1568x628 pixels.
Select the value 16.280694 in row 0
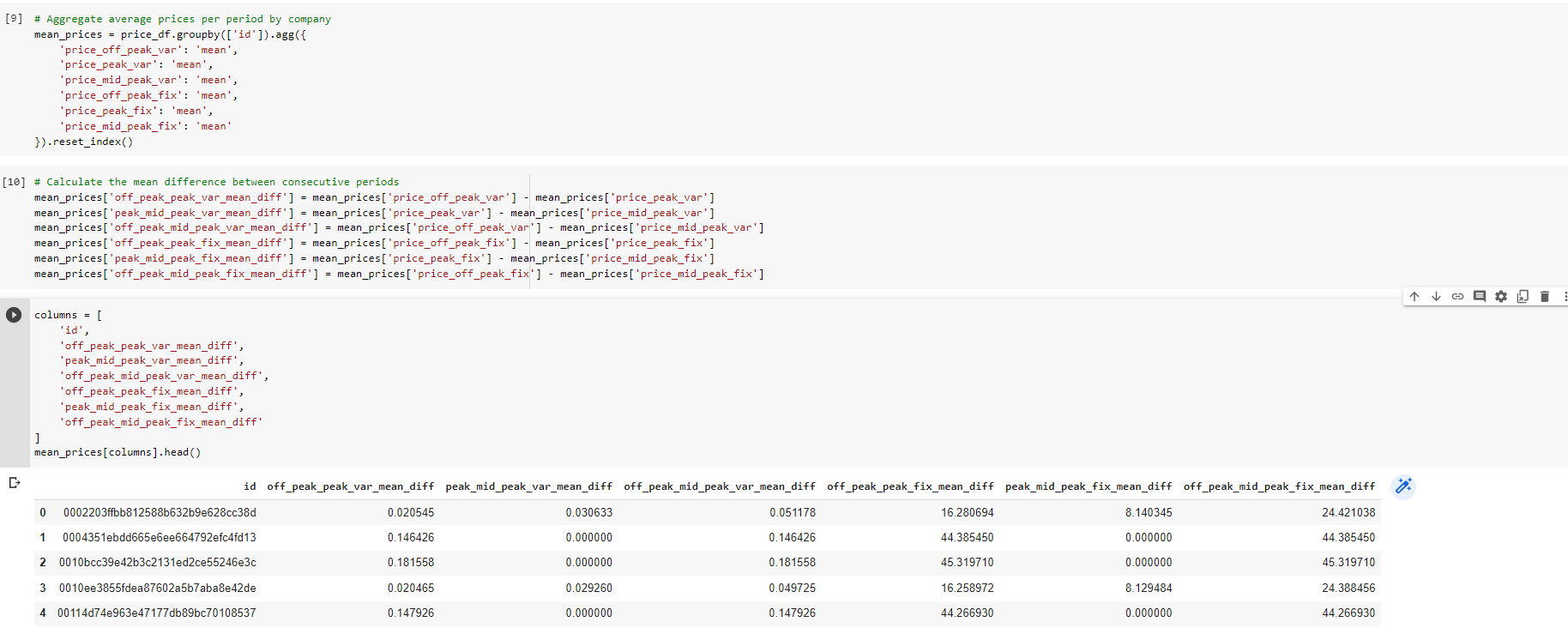pos(967,512)
